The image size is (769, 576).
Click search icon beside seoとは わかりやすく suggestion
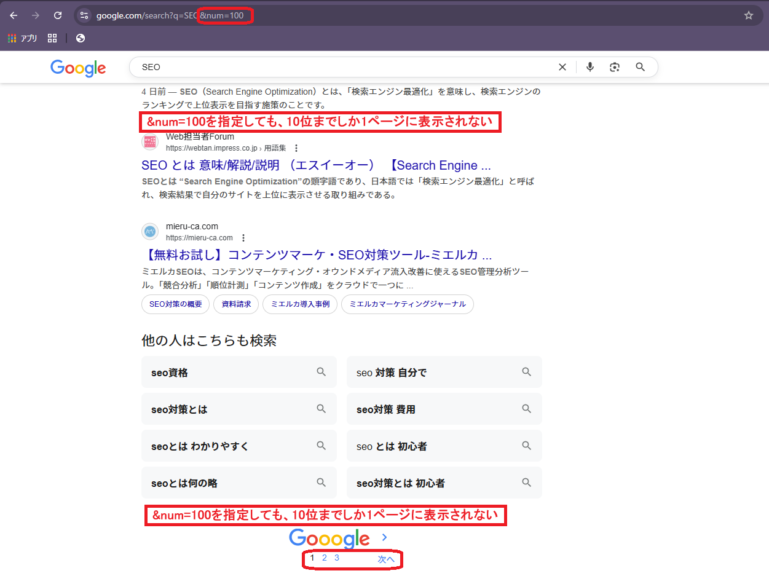pos(321,445)
